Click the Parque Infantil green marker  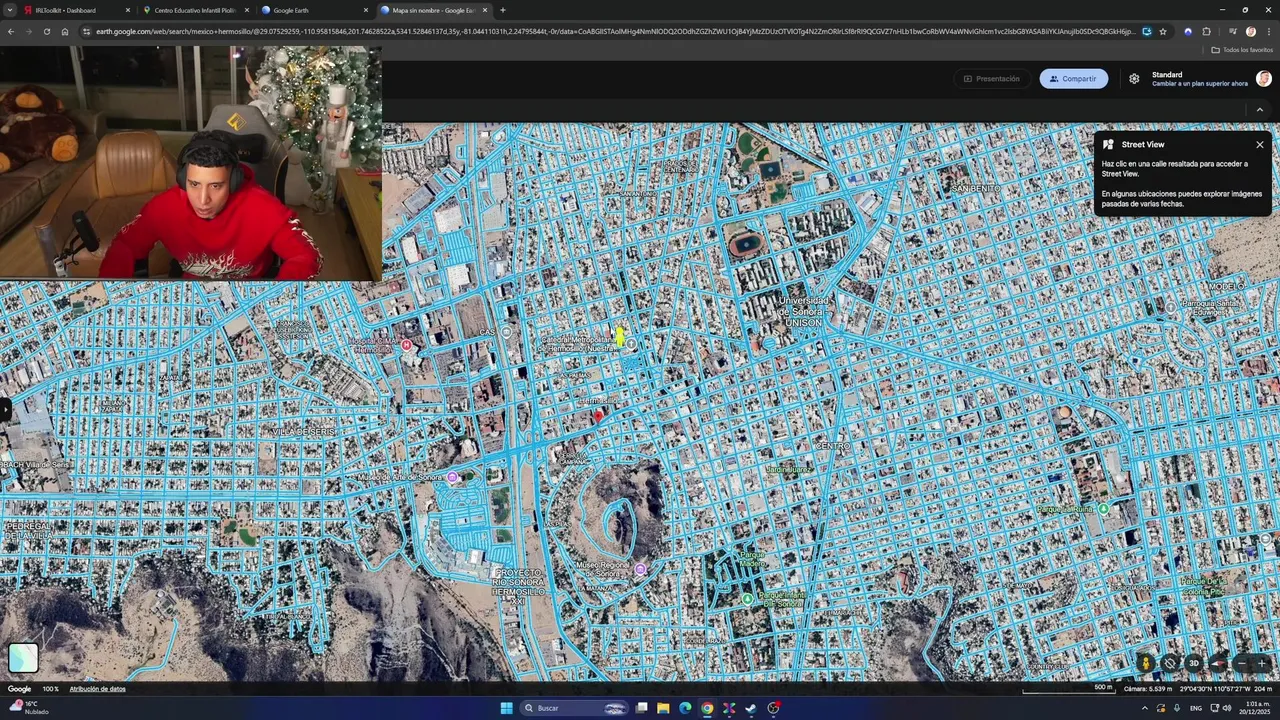[x=747, y=599]
